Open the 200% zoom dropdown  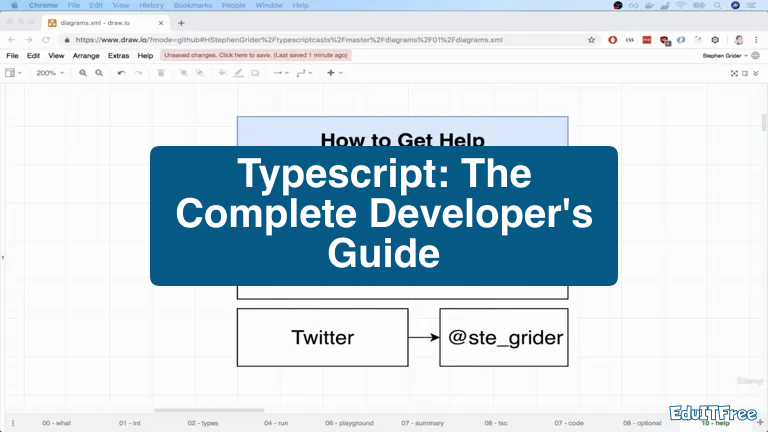pos(50,73)
